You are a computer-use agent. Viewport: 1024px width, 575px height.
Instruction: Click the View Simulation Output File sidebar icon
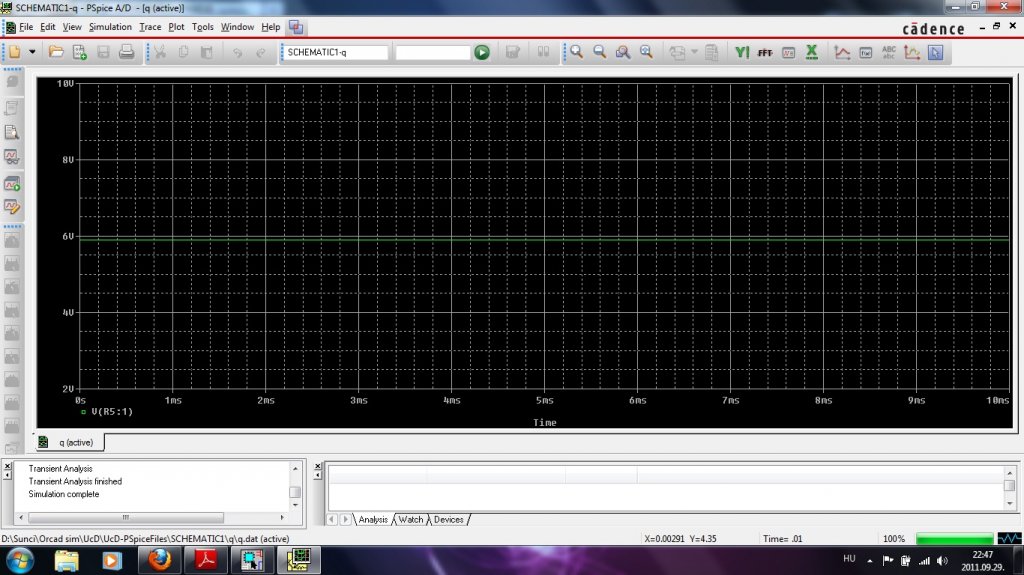click(x=12, y=132)
